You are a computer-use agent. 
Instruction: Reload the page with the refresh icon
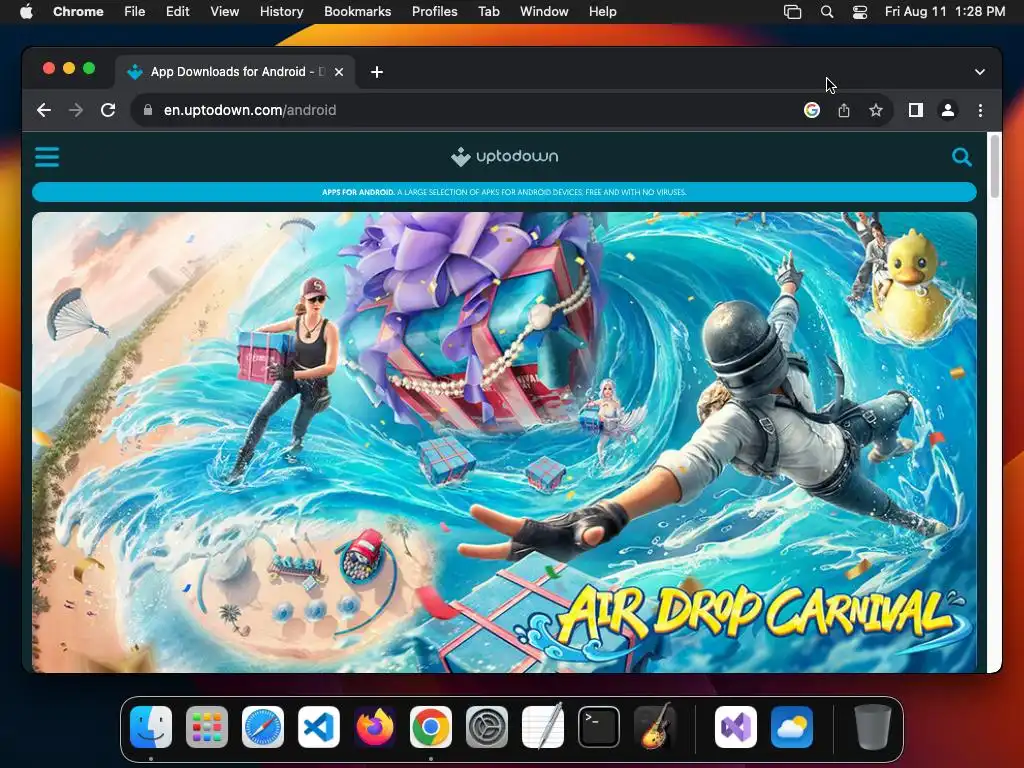point(108,110)
